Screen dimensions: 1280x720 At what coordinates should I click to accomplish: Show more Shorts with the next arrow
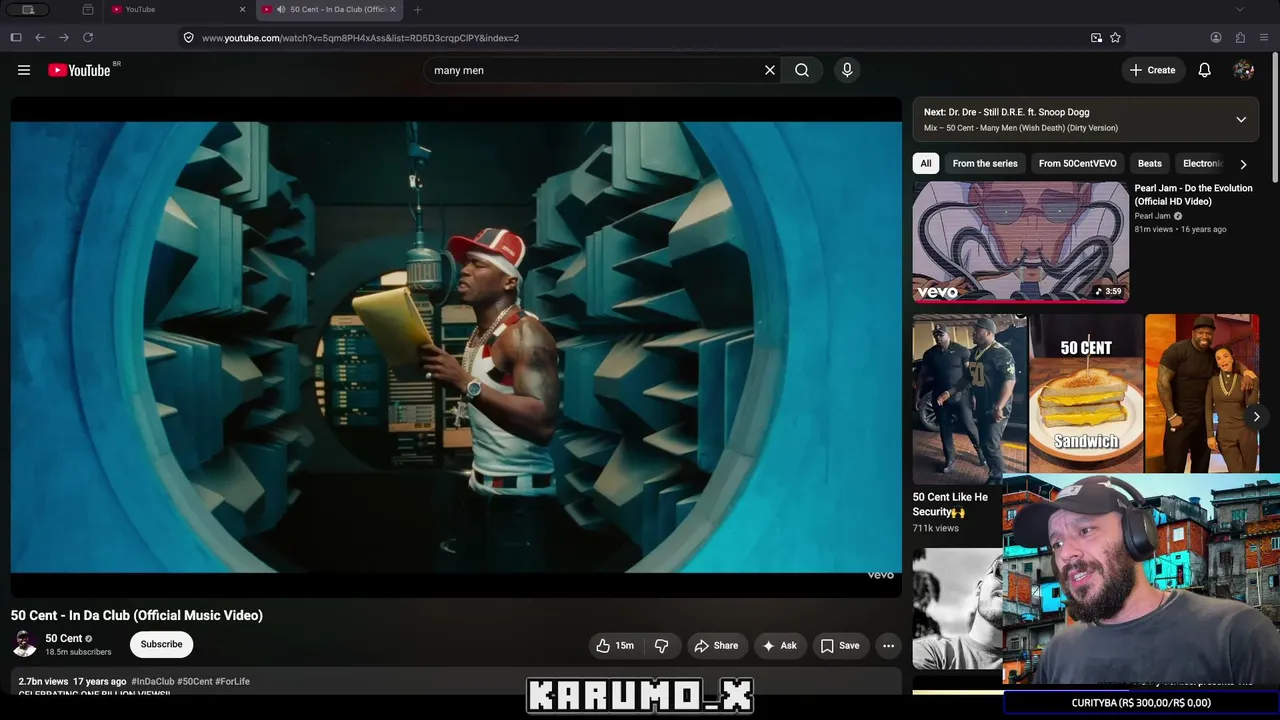pos(1256,416)
